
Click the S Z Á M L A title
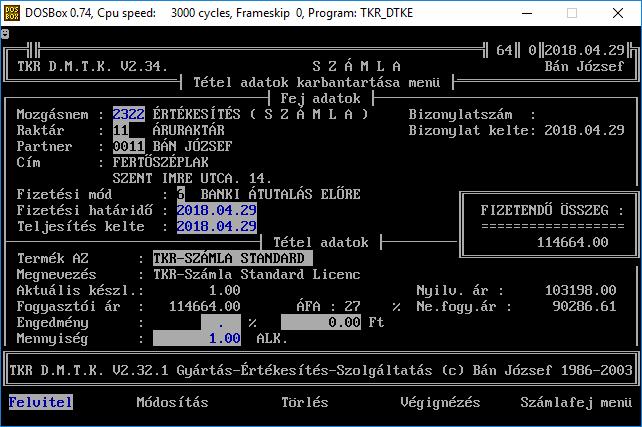click(x=357, y=66)
